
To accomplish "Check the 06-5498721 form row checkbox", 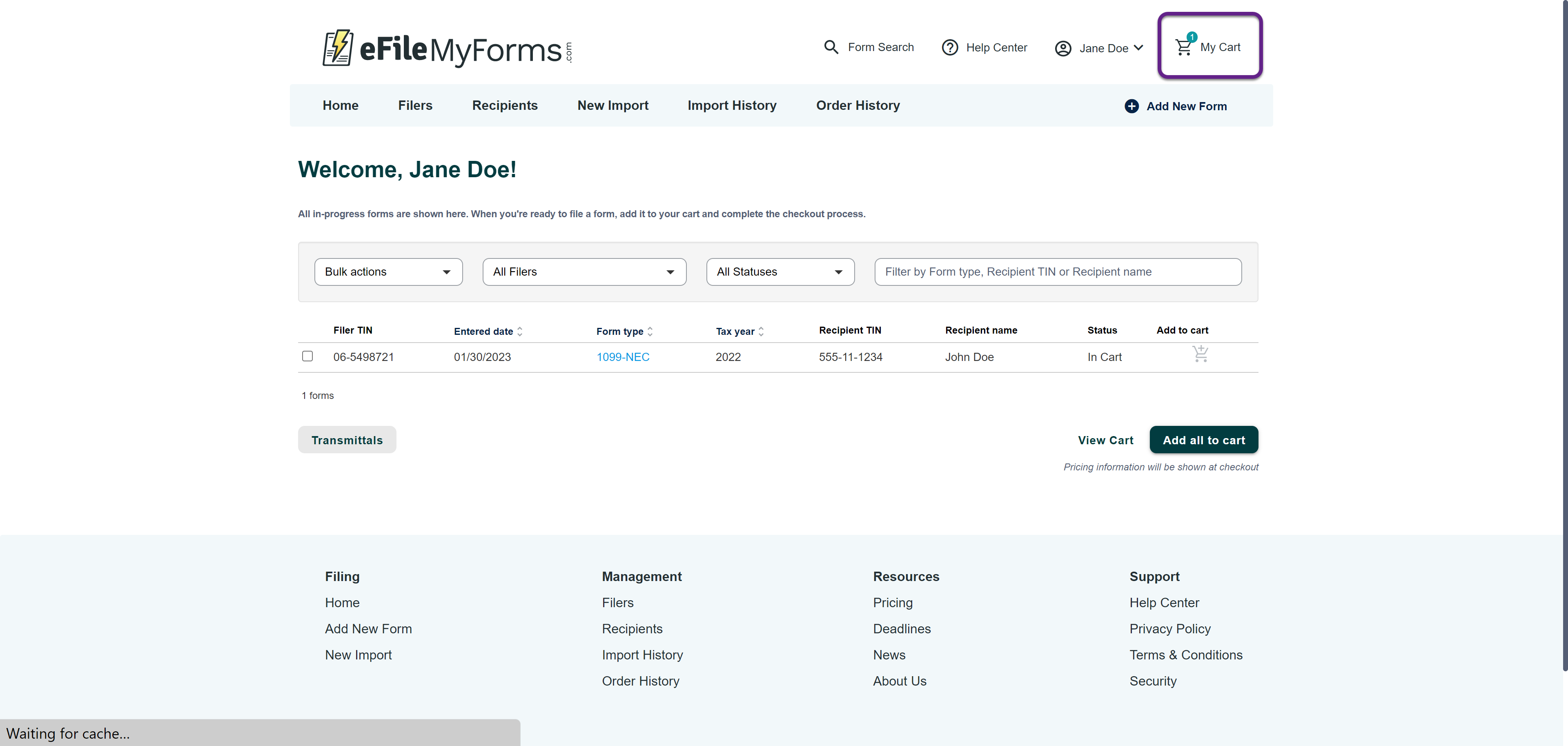I will 307,356.
